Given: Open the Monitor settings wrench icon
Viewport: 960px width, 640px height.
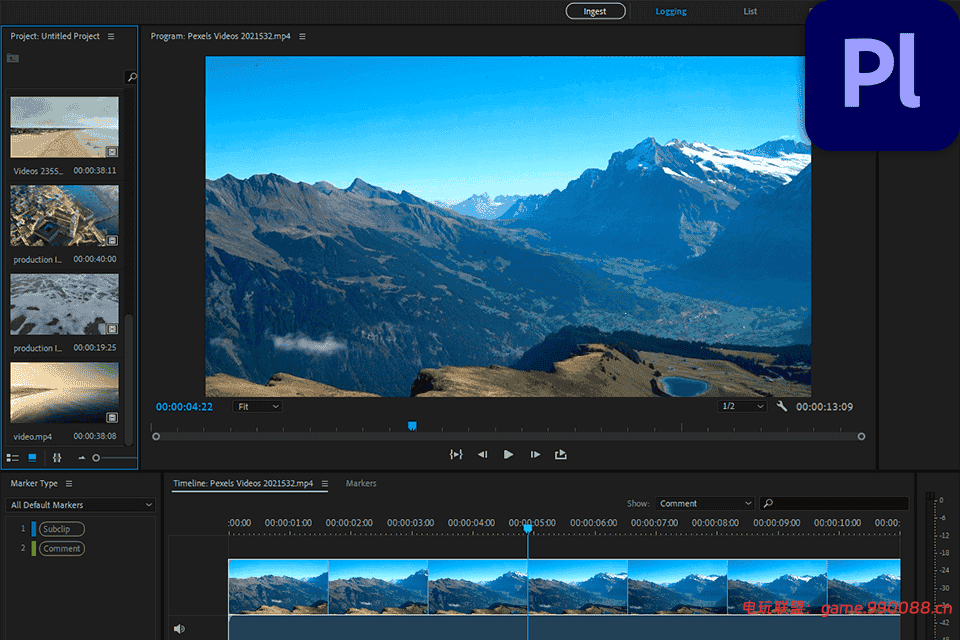Looking at the screenshot, I should [x=782, y=406].
